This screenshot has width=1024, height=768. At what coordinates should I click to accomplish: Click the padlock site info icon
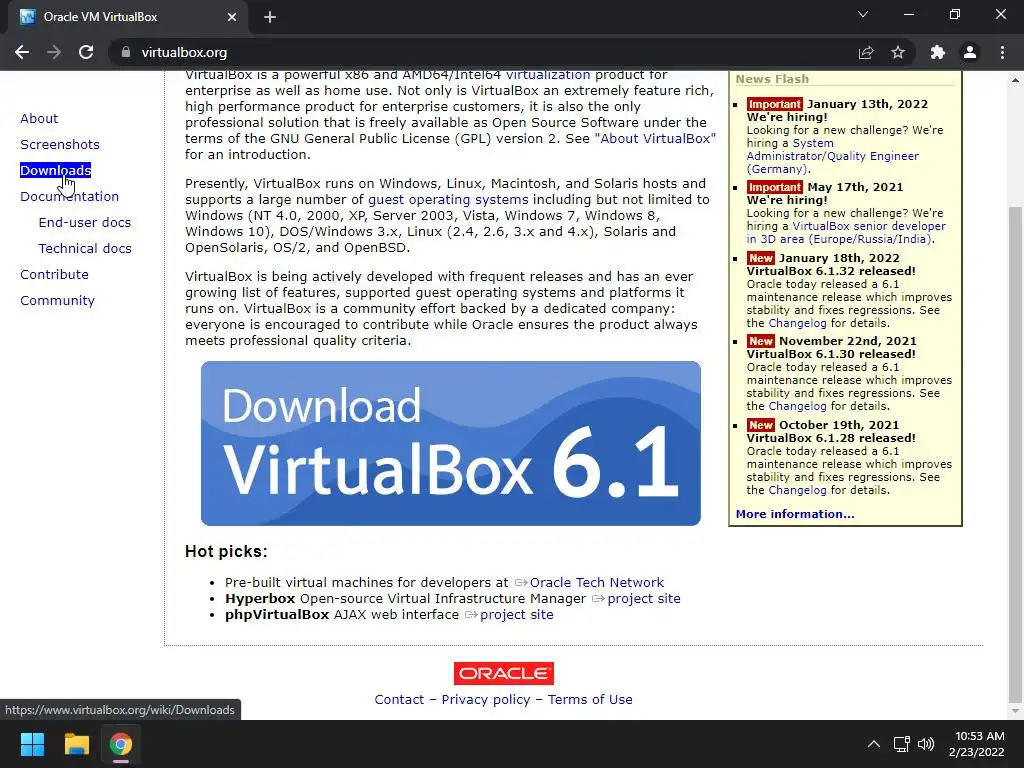126,52
